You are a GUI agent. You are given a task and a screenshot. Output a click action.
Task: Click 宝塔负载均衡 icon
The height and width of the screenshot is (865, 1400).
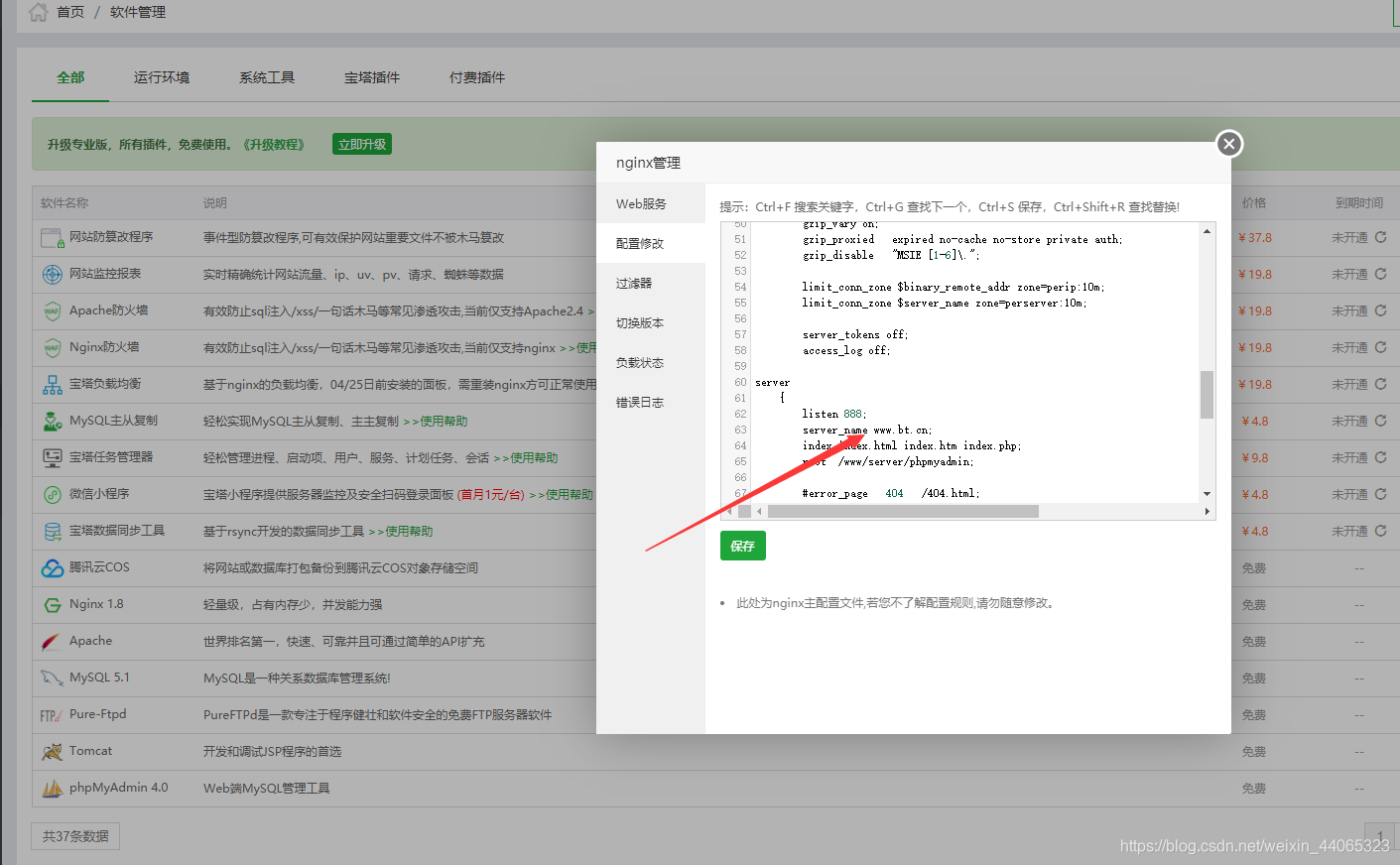tap(52, 385)
